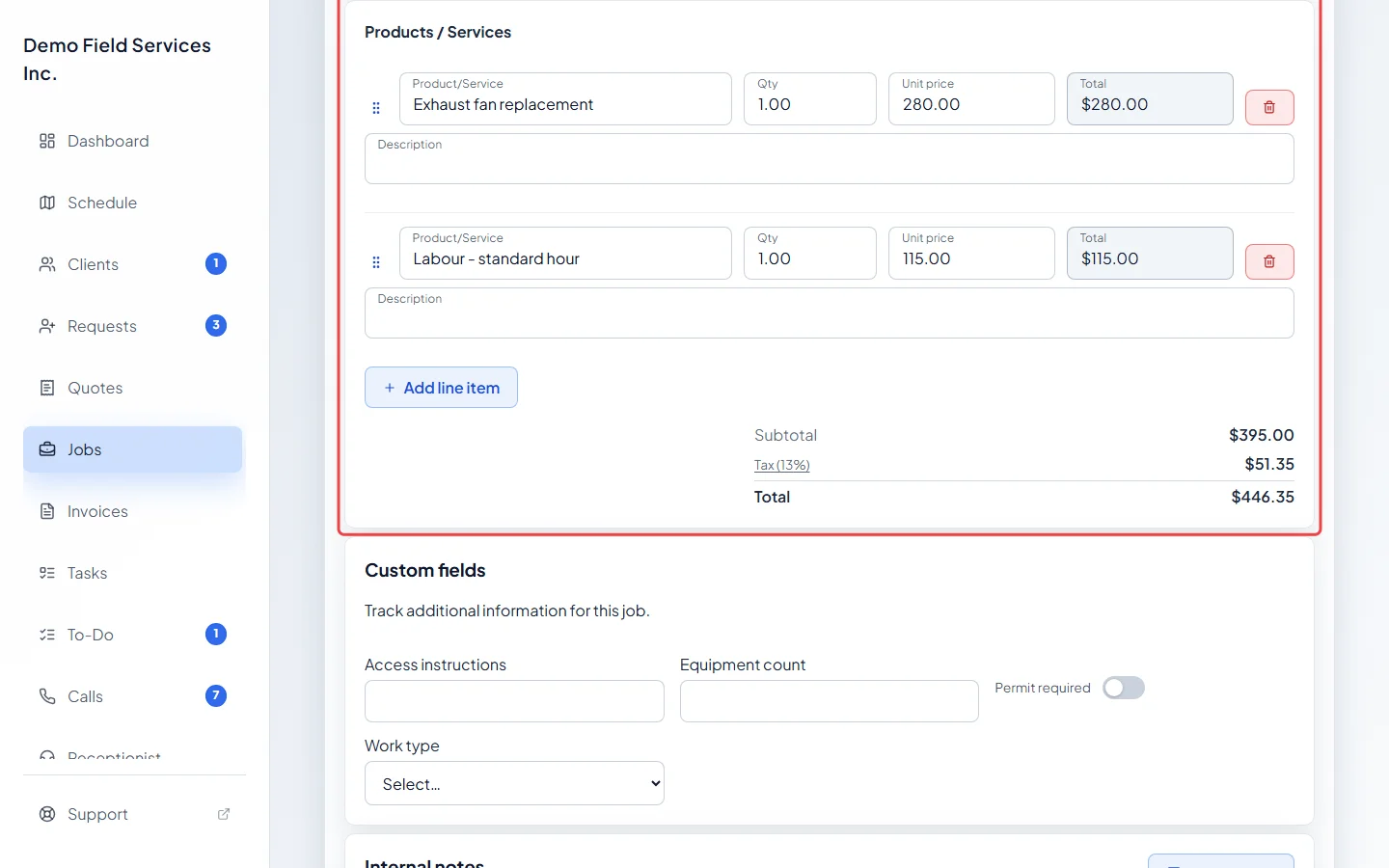The width and height of the screenshot is (1389, 868).
Task: Open Invoices from the sidebar
Action: click(133, 511)
